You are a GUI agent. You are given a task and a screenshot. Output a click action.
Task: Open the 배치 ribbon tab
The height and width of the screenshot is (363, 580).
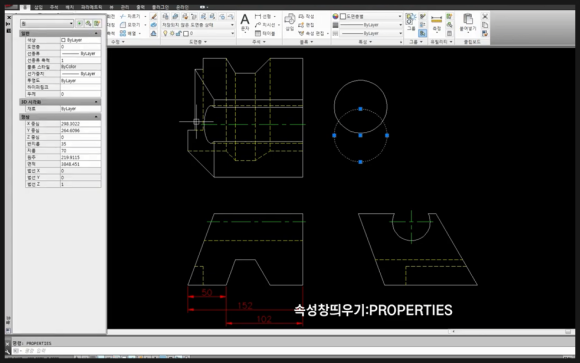point(70,7)
